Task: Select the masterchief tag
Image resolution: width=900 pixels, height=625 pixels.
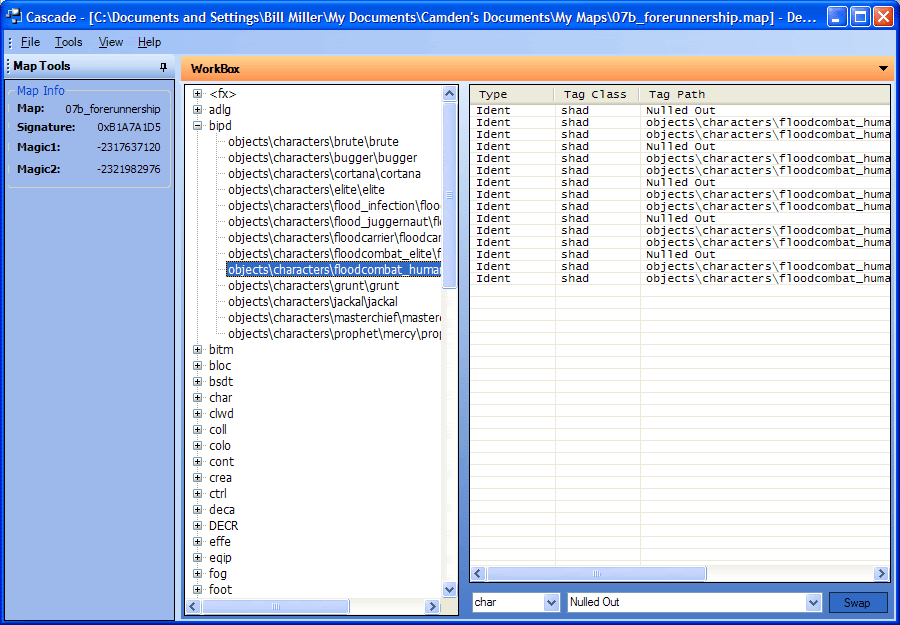Action: pyautogui.click(x=333, y=318)
